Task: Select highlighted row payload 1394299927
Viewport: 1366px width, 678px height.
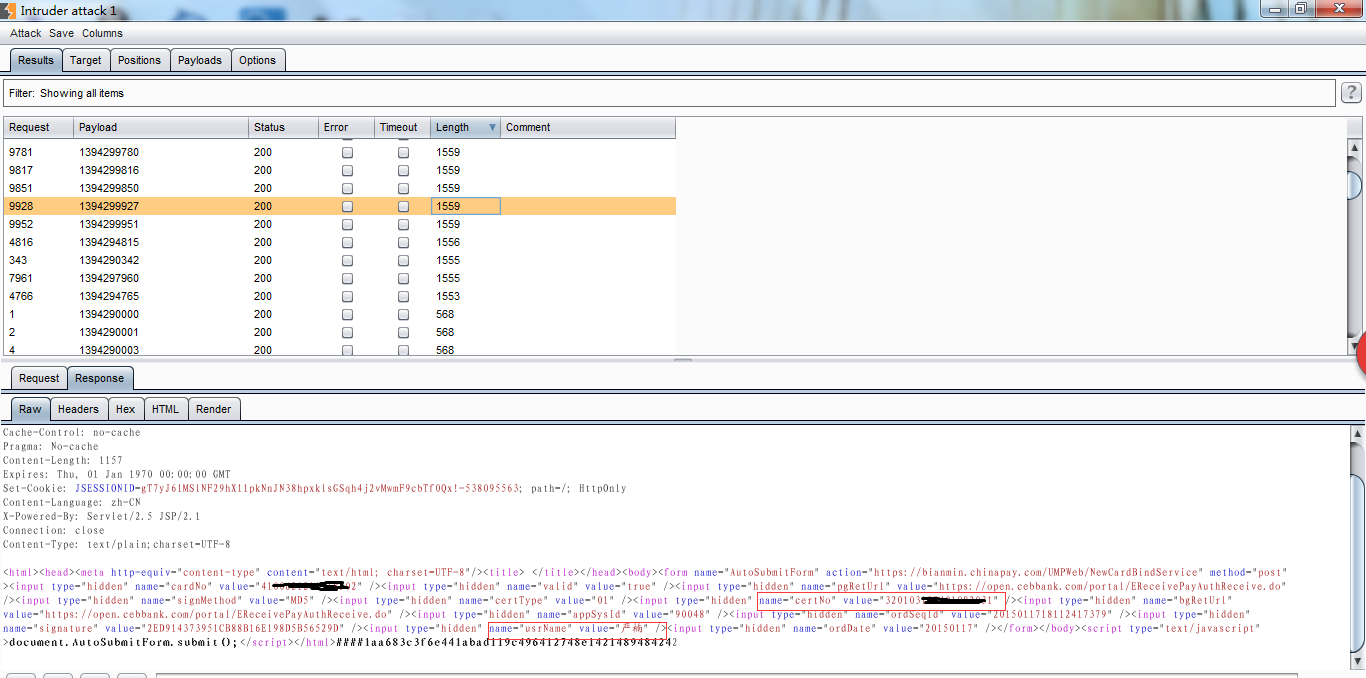Action: pyautogui.click(x=340, y=206)
